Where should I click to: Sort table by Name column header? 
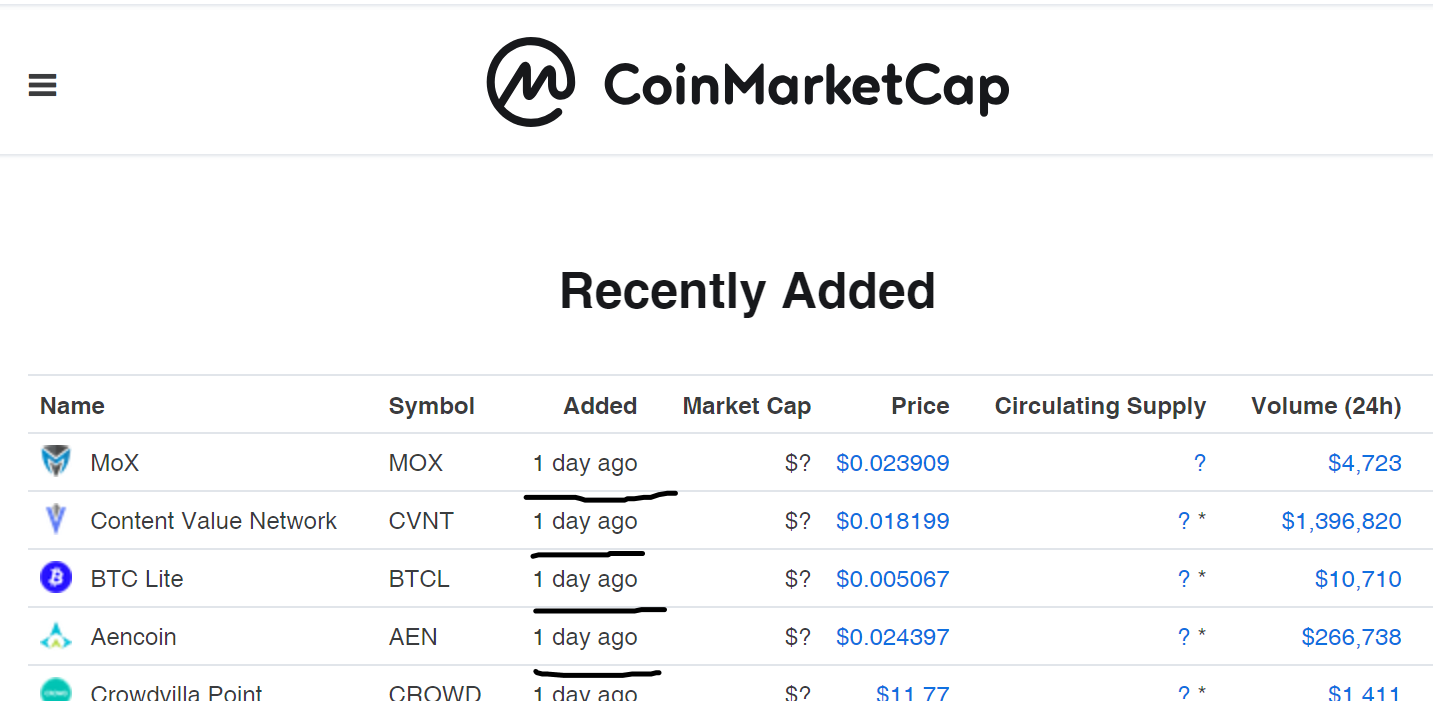pos(72,406)
